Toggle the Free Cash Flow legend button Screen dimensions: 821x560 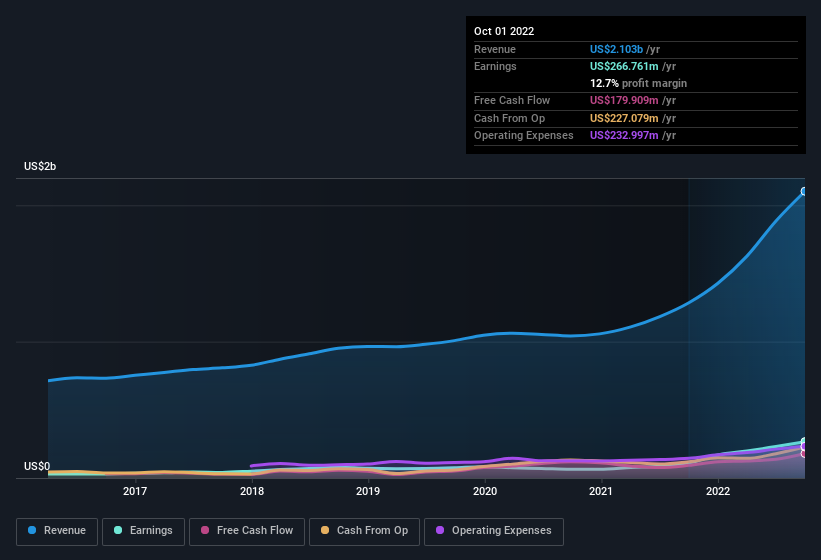point(247,532)
